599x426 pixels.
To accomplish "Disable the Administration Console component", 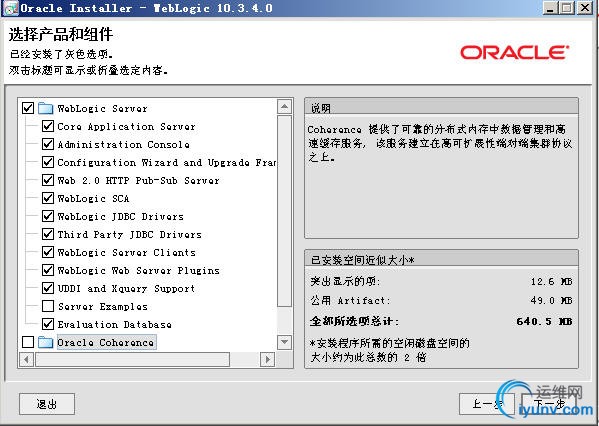I will click(48, 144).
